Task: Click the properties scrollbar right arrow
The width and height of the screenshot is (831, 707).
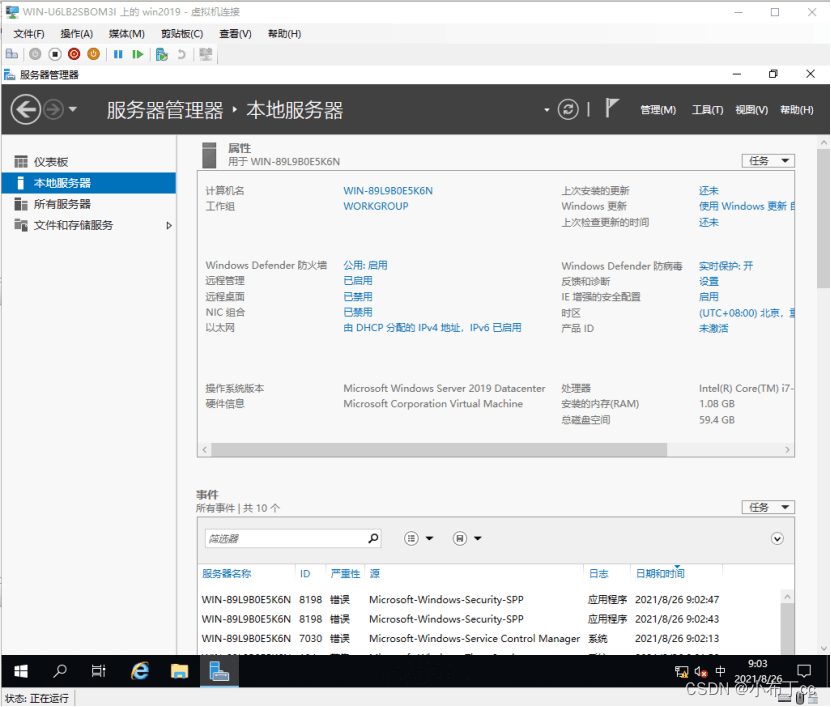Action: pyautogui.click(x=787, y=449)
